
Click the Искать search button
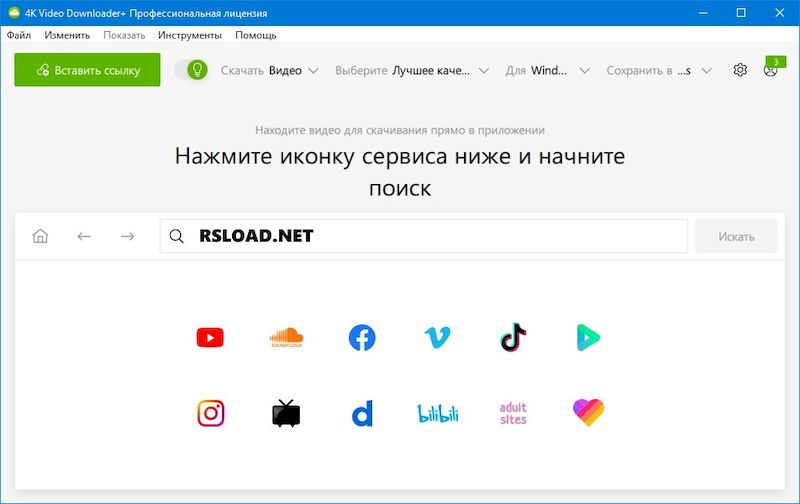click(x=736, y=236)
